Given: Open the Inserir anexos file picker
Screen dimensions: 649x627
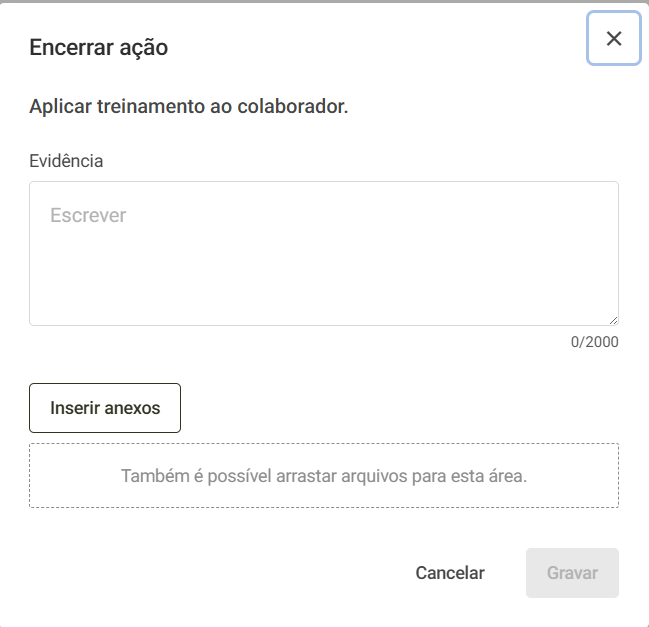Looking at the screenshot, I should pos(105,408).
